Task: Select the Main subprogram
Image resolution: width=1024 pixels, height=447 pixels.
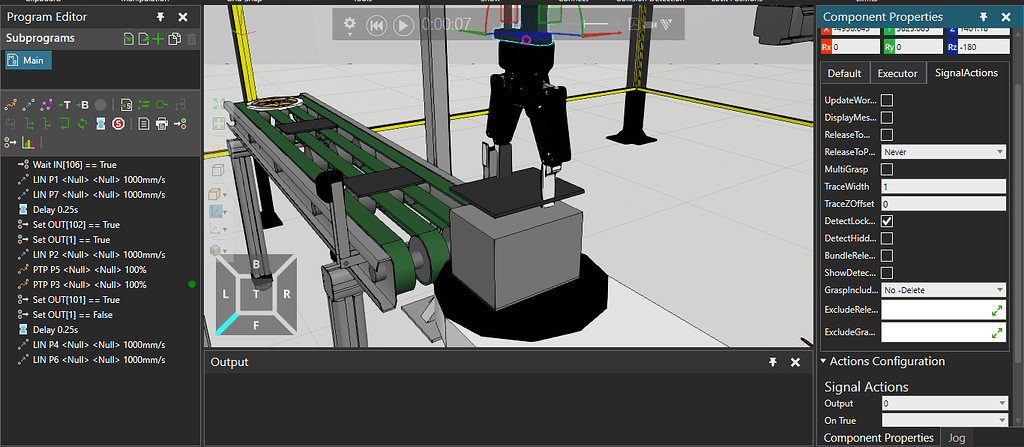Action: (29, 60)
